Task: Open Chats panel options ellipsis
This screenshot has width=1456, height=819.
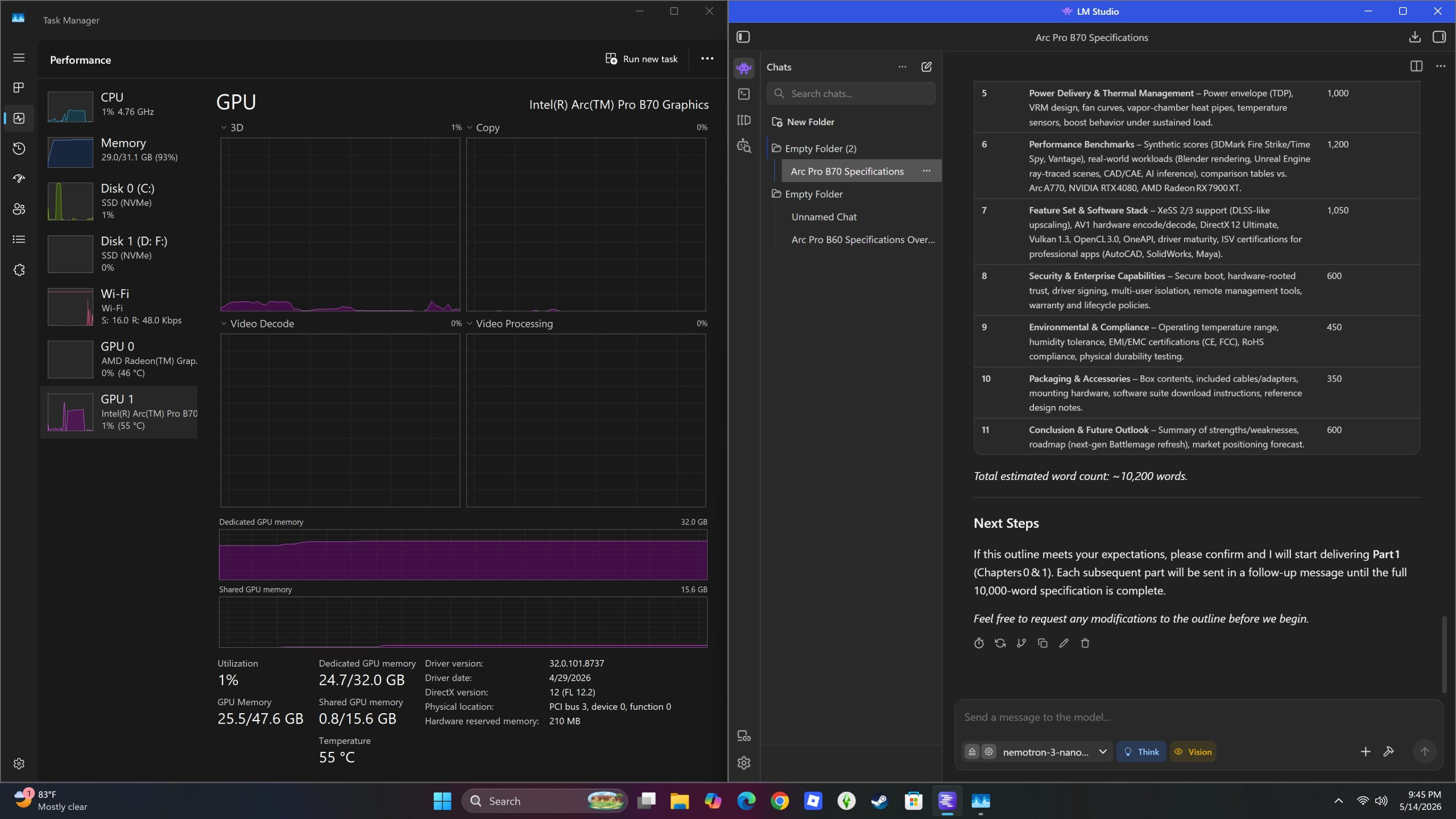Action: 902,67
